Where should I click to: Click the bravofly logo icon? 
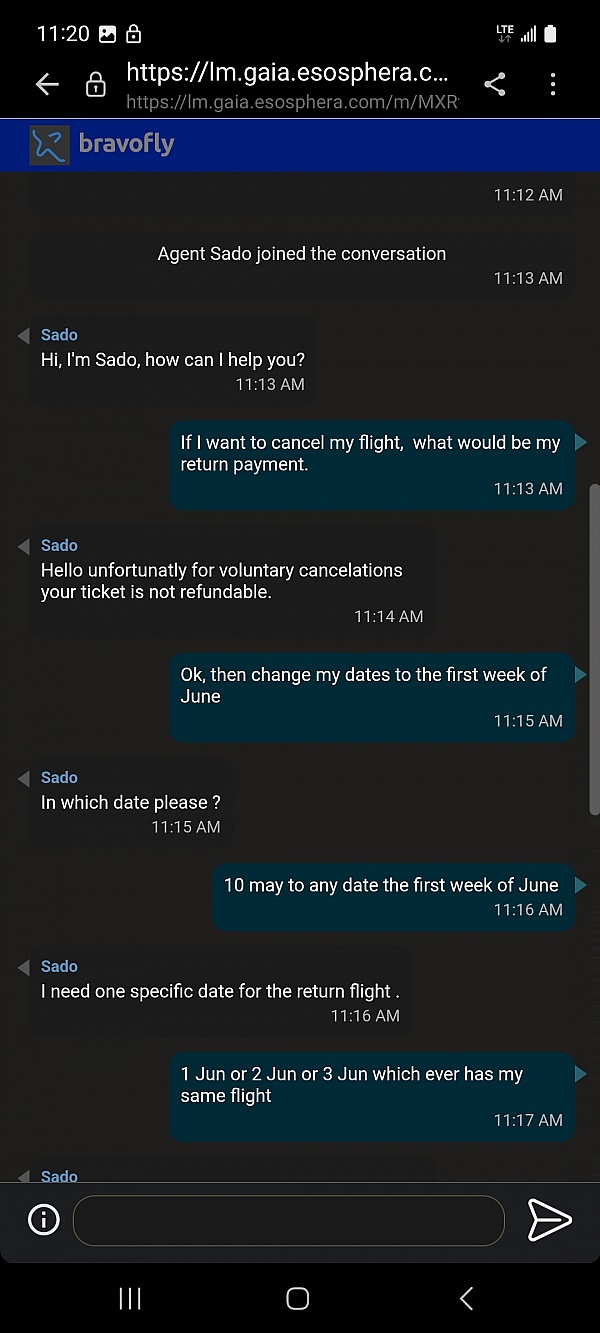point(49,145)
